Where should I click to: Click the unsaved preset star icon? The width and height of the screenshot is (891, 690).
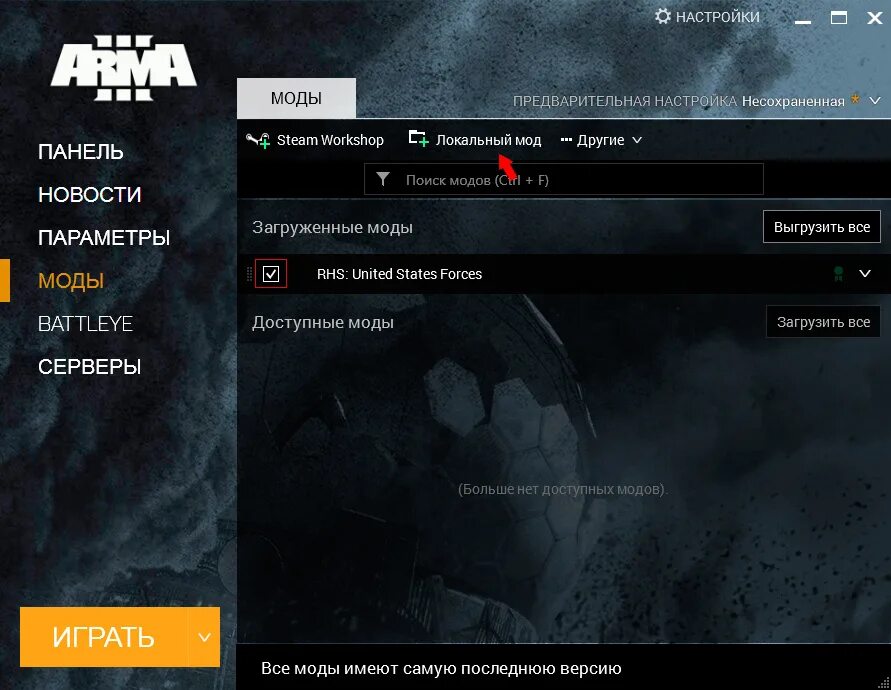tap(855, 100)
